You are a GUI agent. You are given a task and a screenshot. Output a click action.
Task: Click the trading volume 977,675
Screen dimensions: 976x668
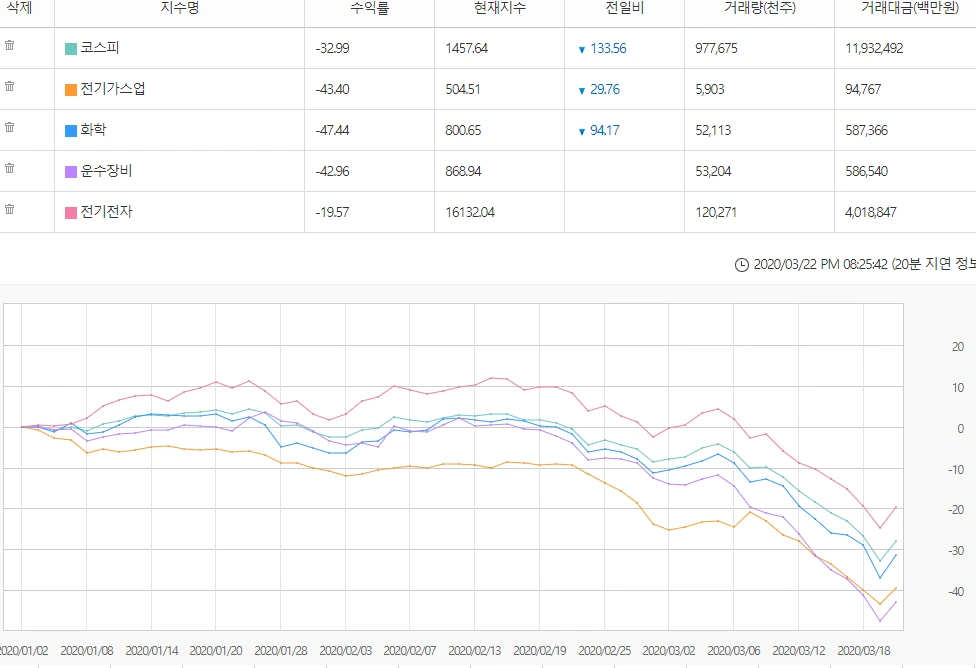click(x=716, y=49)
